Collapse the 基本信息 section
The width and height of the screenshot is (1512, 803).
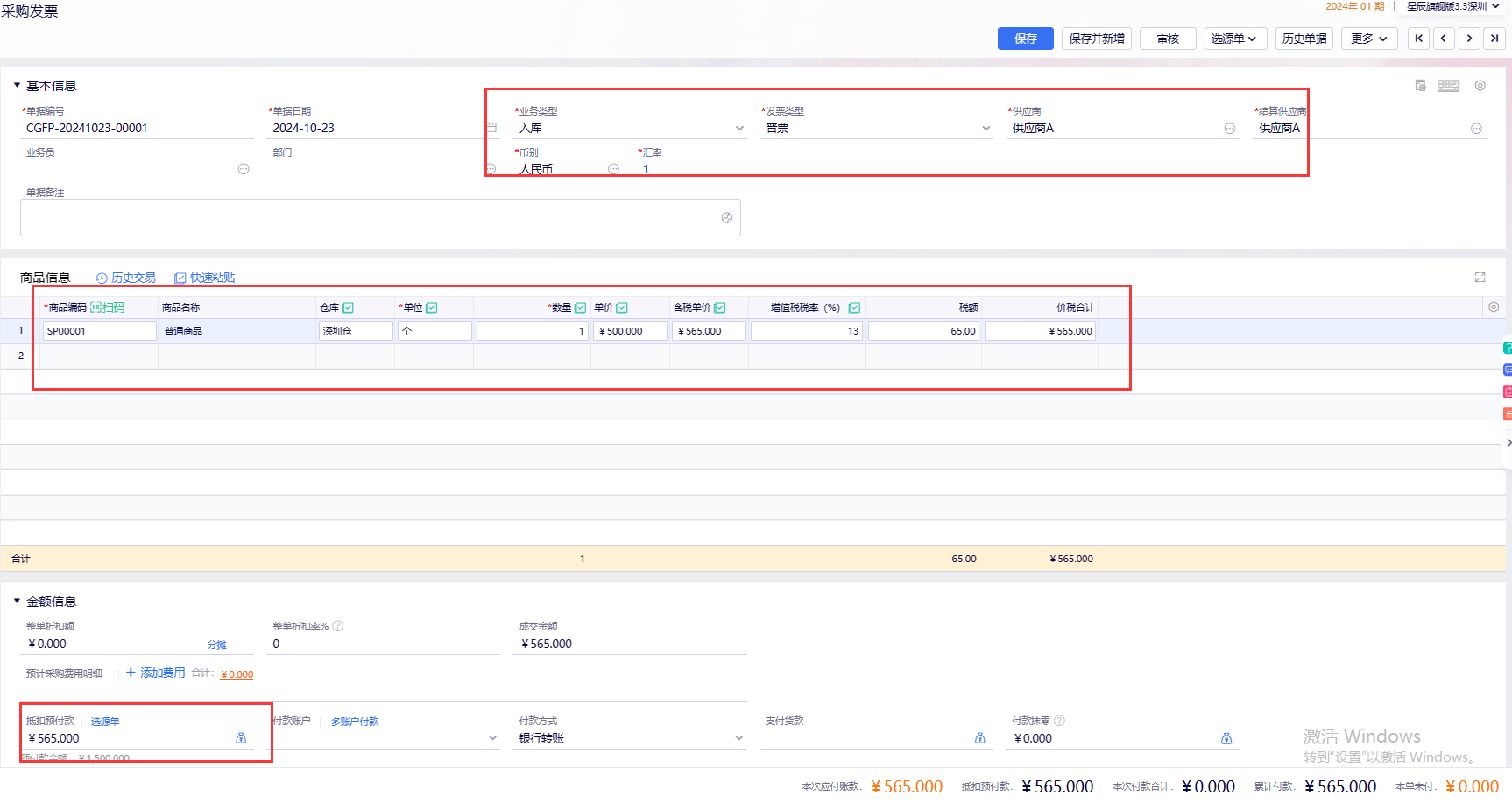(x=17, y=85)
